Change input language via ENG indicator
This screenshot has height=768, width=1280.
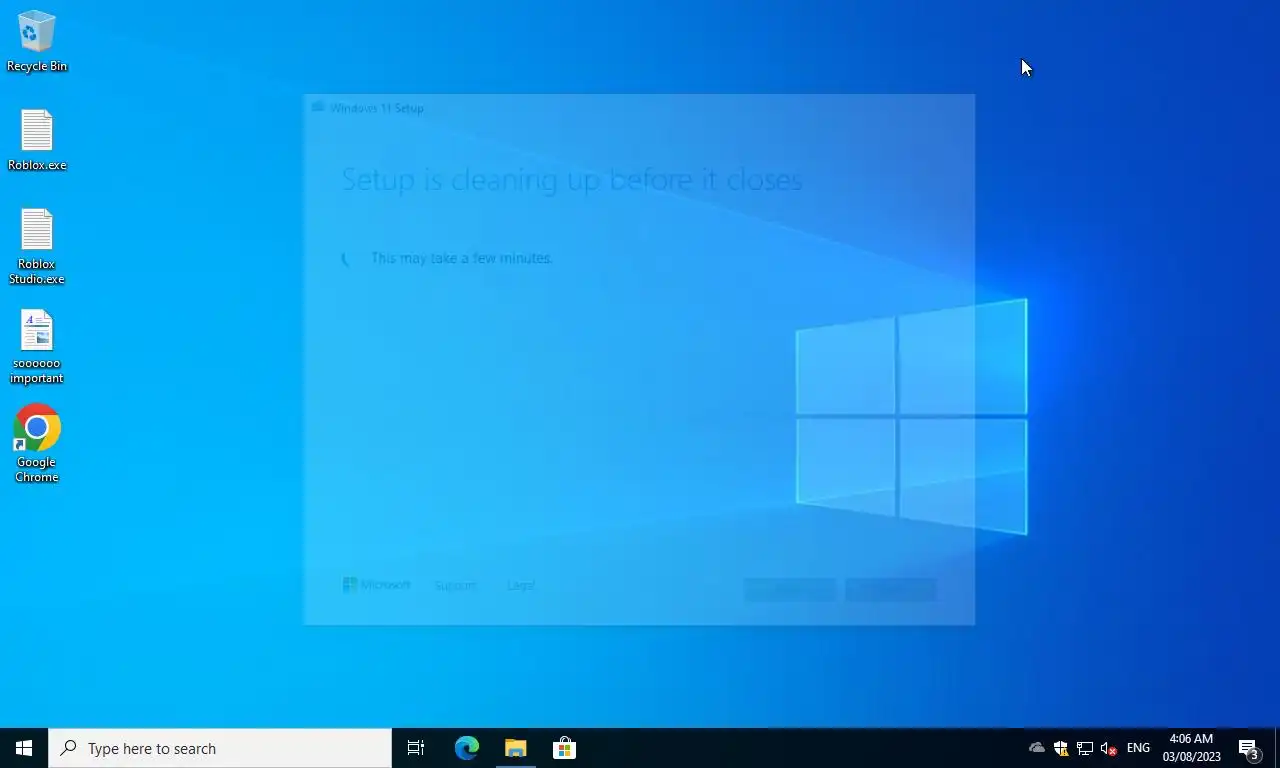(1138, 748)
